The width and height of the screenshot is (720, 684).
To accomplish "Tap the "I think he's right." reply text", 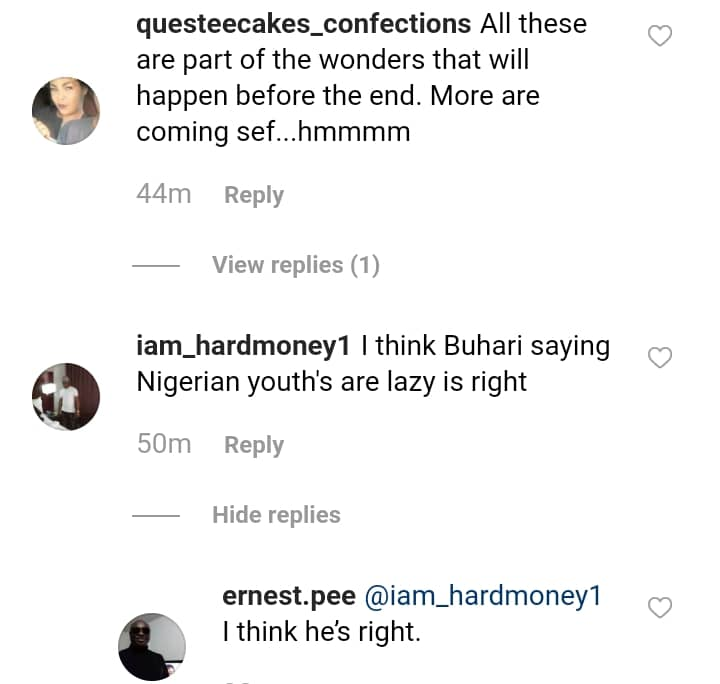I will (x=321, y=632).
